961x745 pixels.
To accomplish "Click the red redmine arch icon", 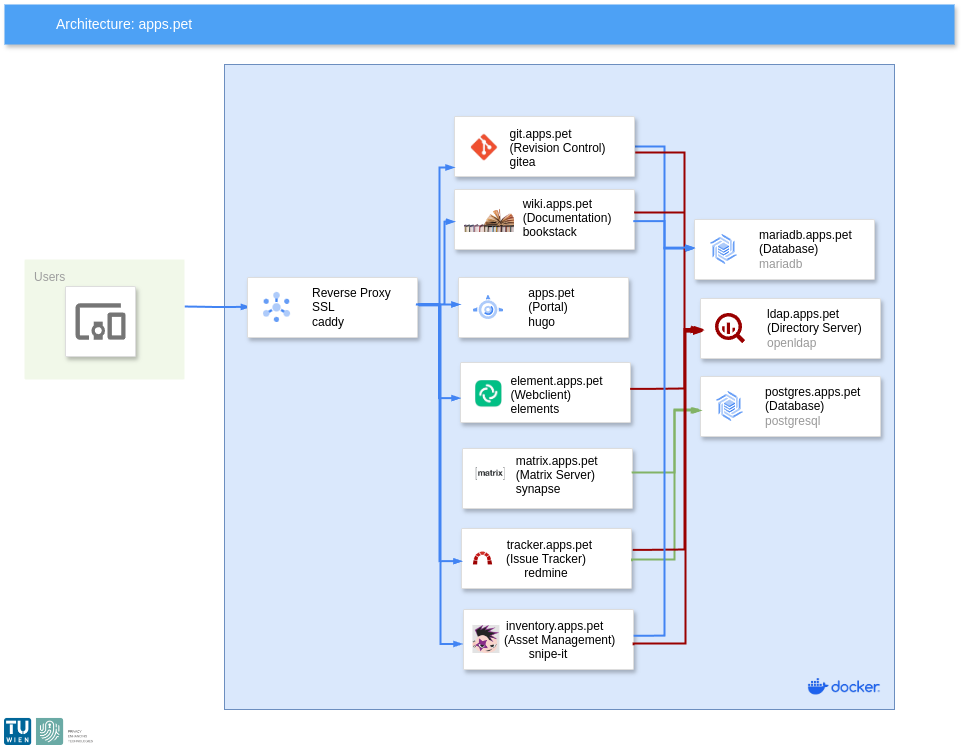I will click(x=482, y=558).
